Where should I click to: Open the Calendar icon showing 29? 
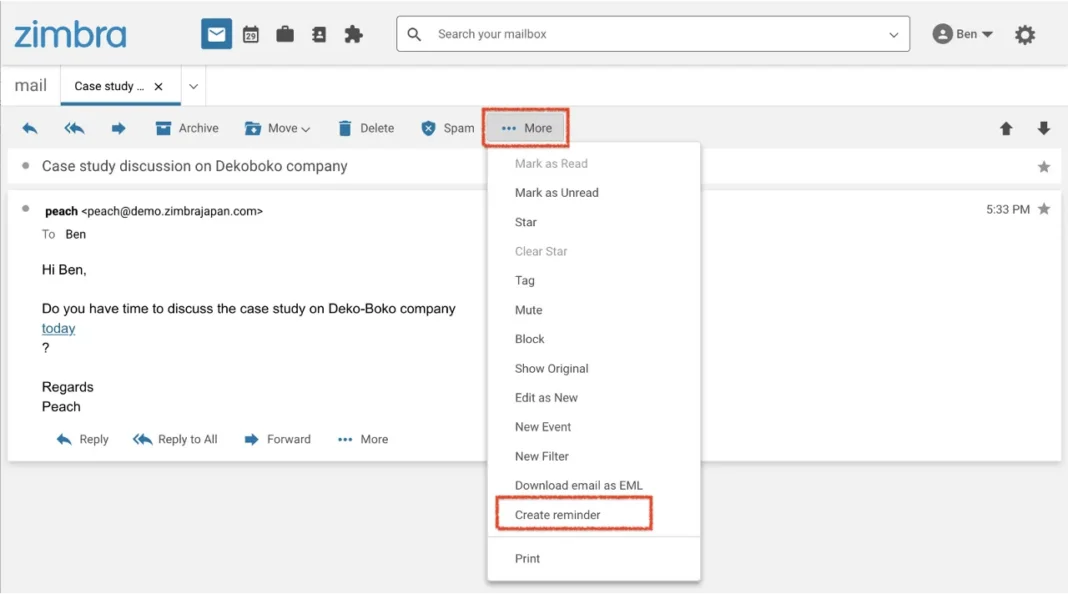point(250,33)
